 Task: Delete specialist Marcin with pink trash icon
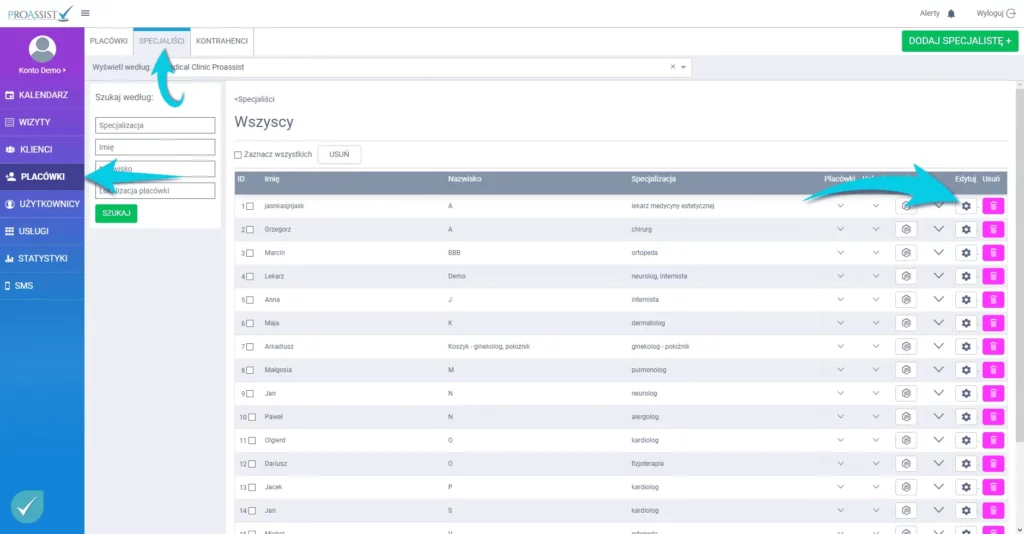click(993, 252)
